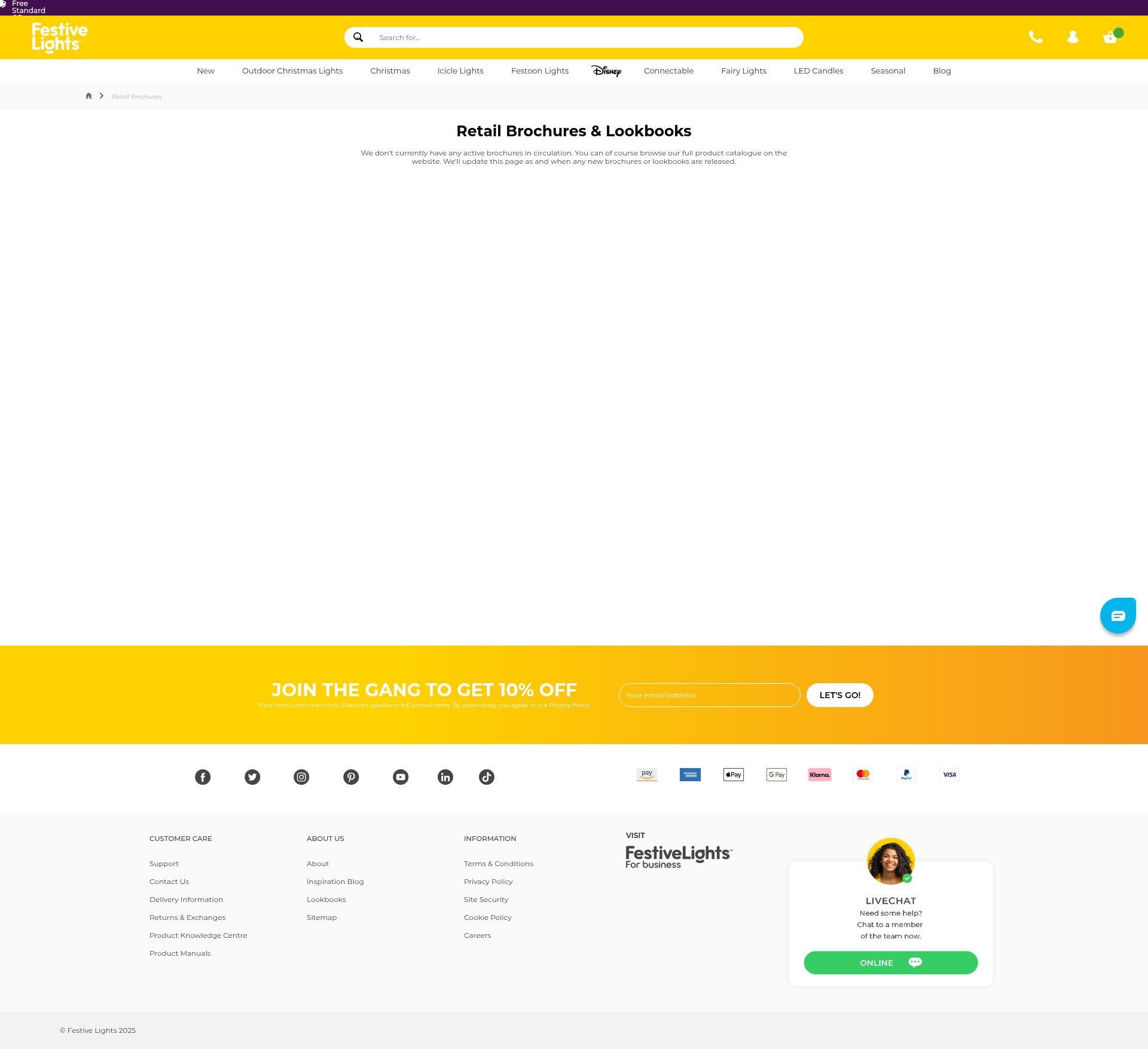Click the LET'S GO! button
1148x1049 pixels.
pos(840,695)
